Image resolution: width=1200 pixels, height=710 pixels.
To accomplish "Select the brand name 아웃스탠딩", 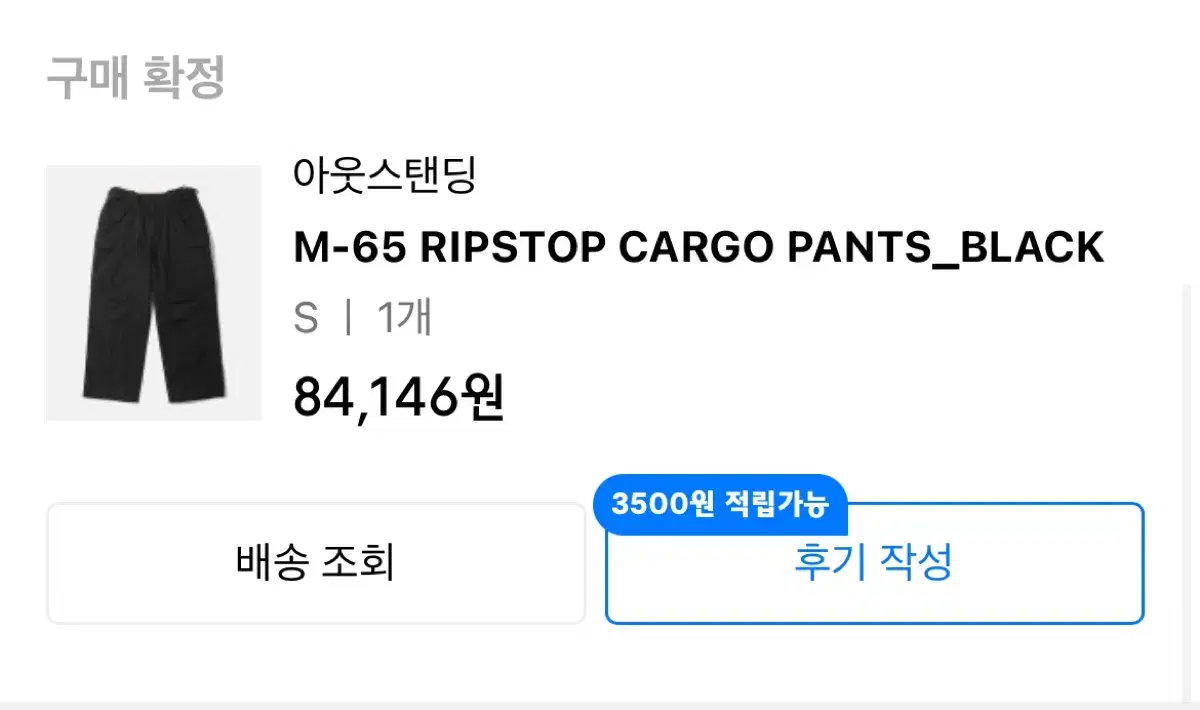I will (385, 176).
